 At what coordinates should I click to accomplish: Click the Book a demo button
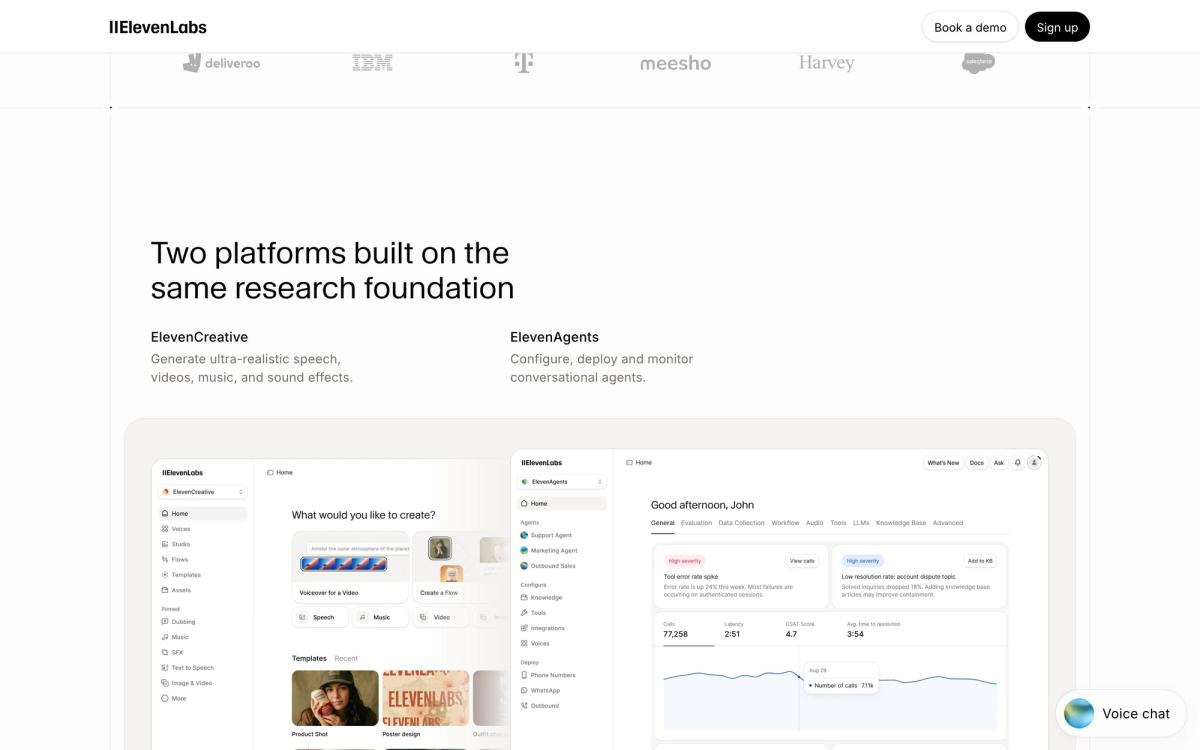point(970,27)
